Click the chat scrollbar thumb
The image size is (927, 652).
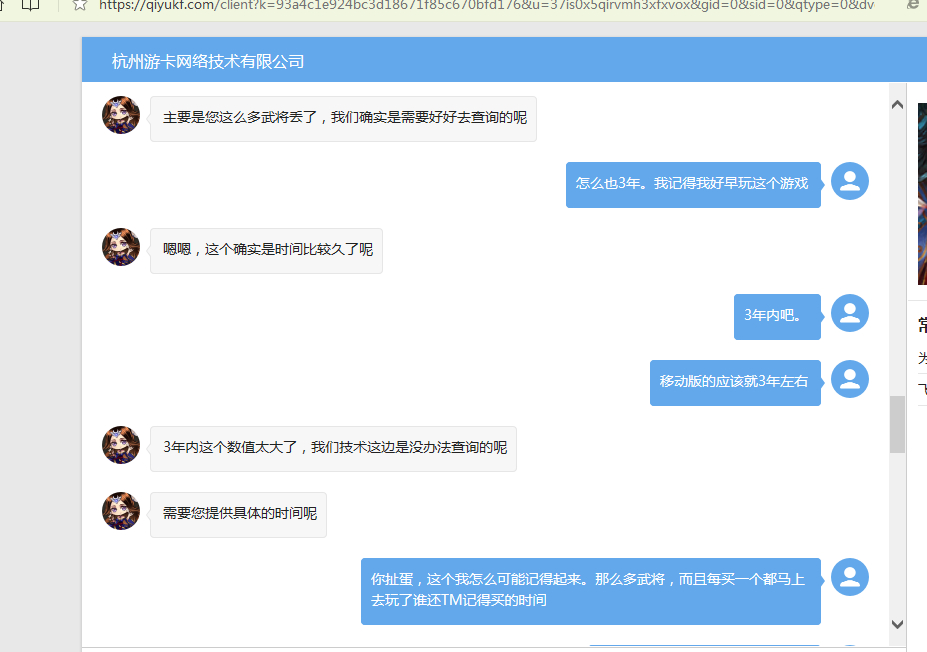coord(897,424)
